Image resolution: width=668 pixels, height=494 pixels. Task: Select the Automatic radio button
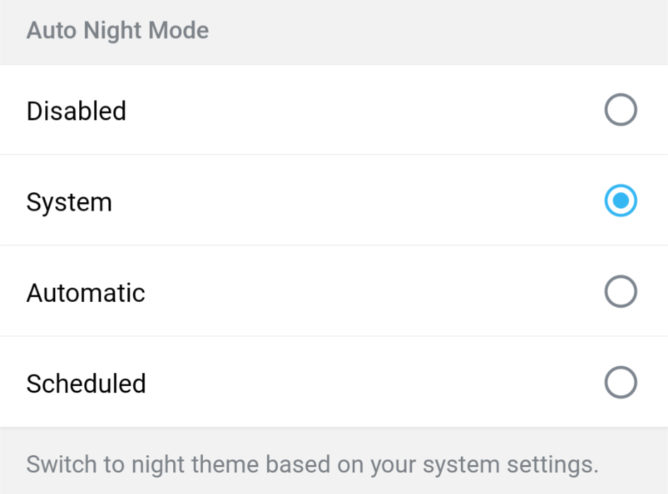[620, 292]
